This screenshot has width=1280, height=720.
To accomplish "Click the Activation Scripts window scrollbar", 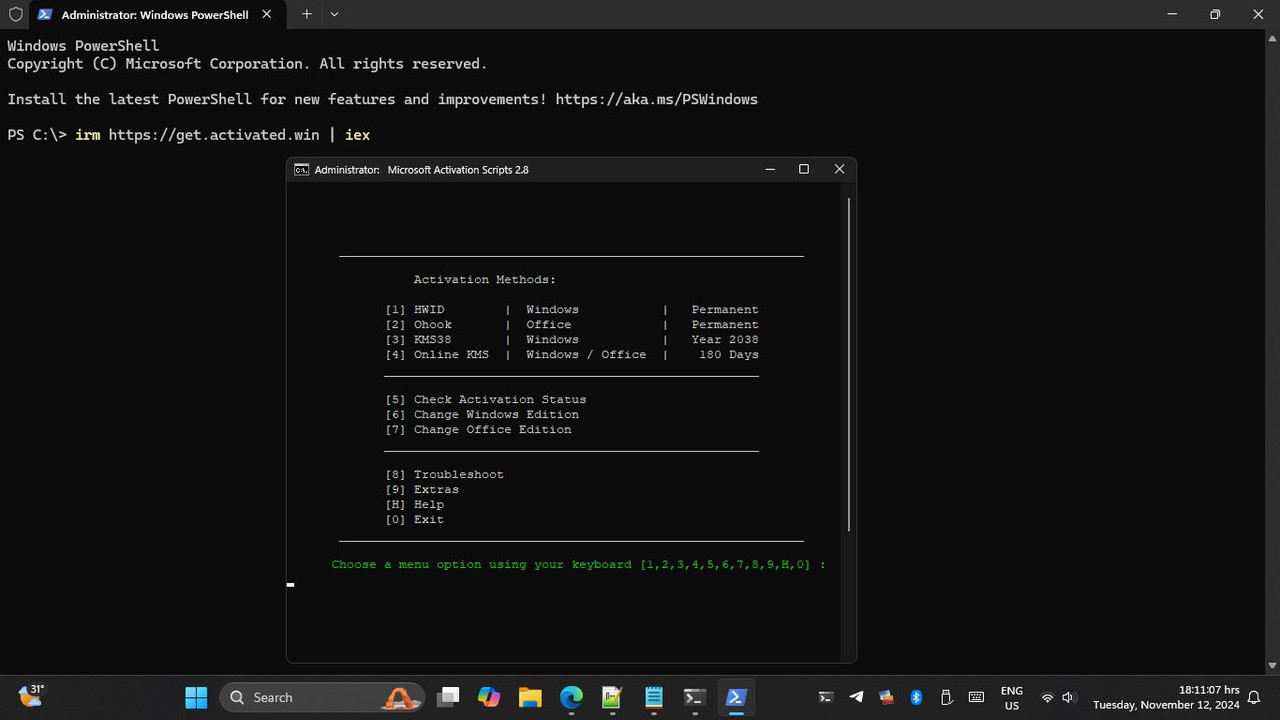I will [x=849, y=365].
